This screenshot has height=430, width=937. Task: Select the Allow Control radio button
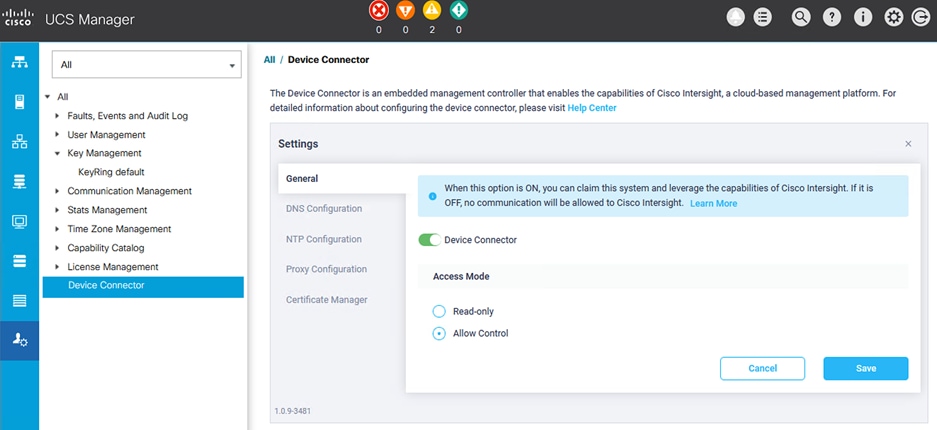(439, 333)
